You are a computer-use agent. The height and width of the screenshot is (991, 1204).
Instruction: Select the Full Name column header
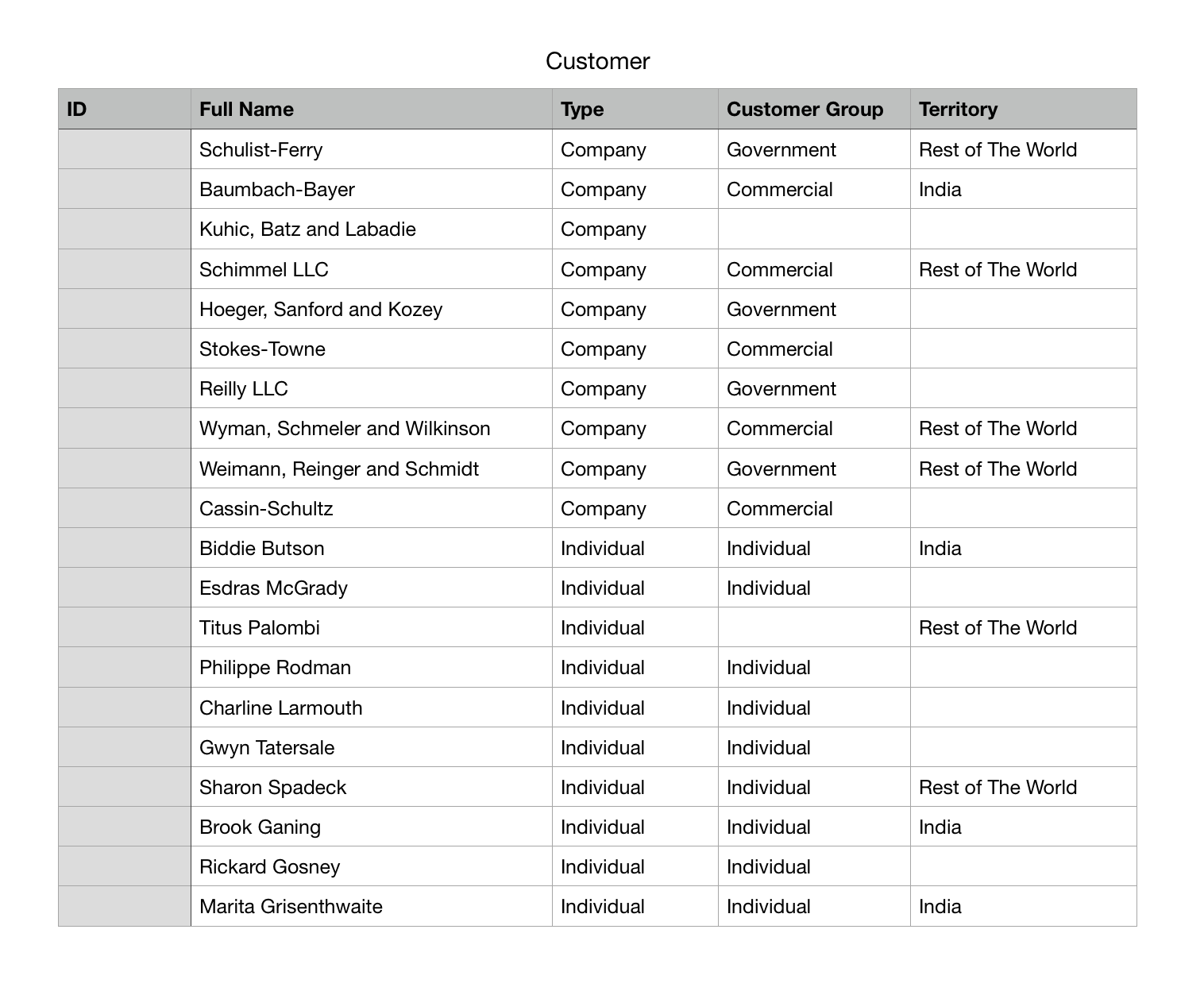pos(371,110)
